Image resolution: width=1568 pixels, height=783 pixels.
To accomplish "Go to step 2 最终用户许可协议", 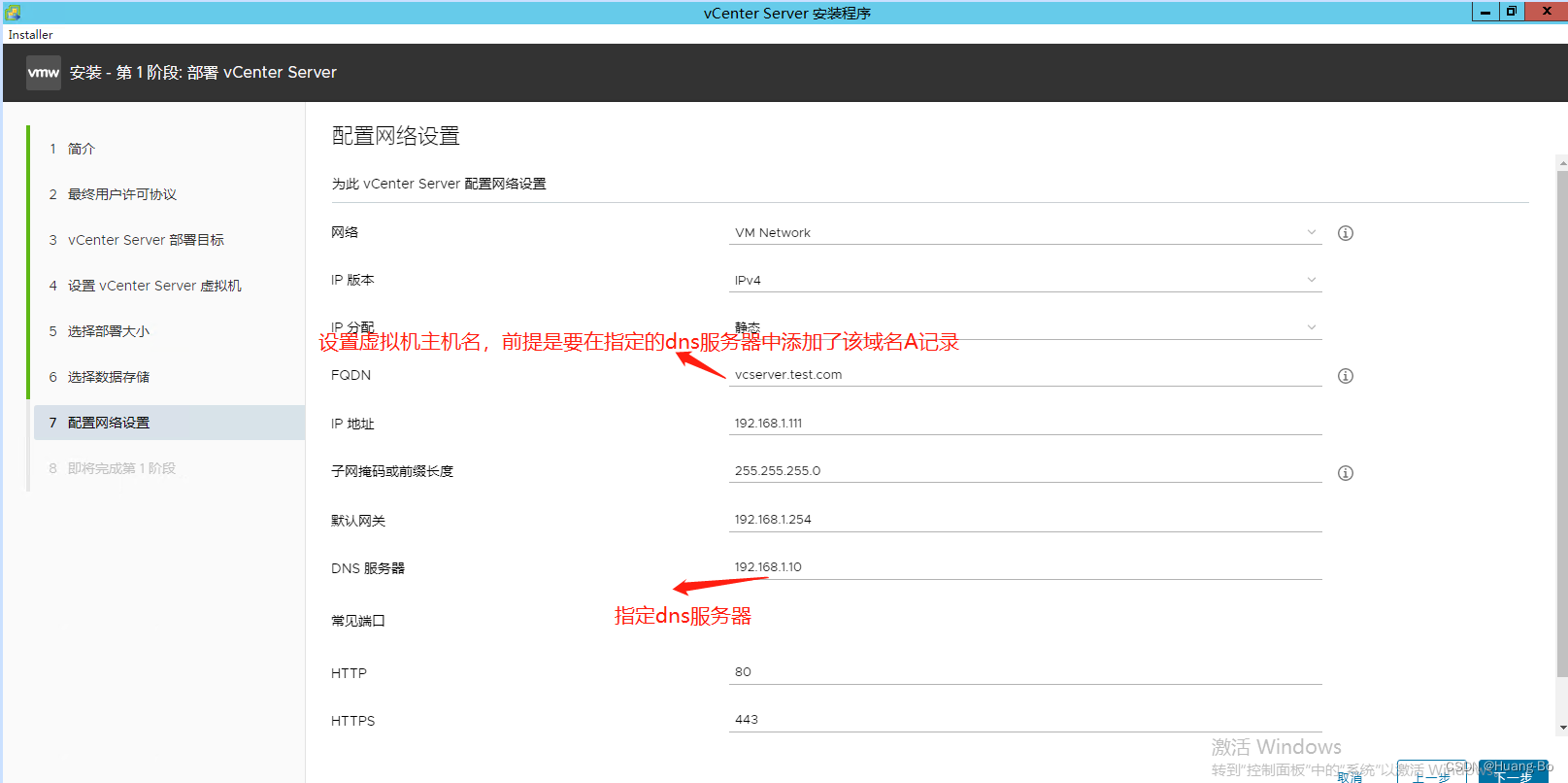I will coord(169,194).
